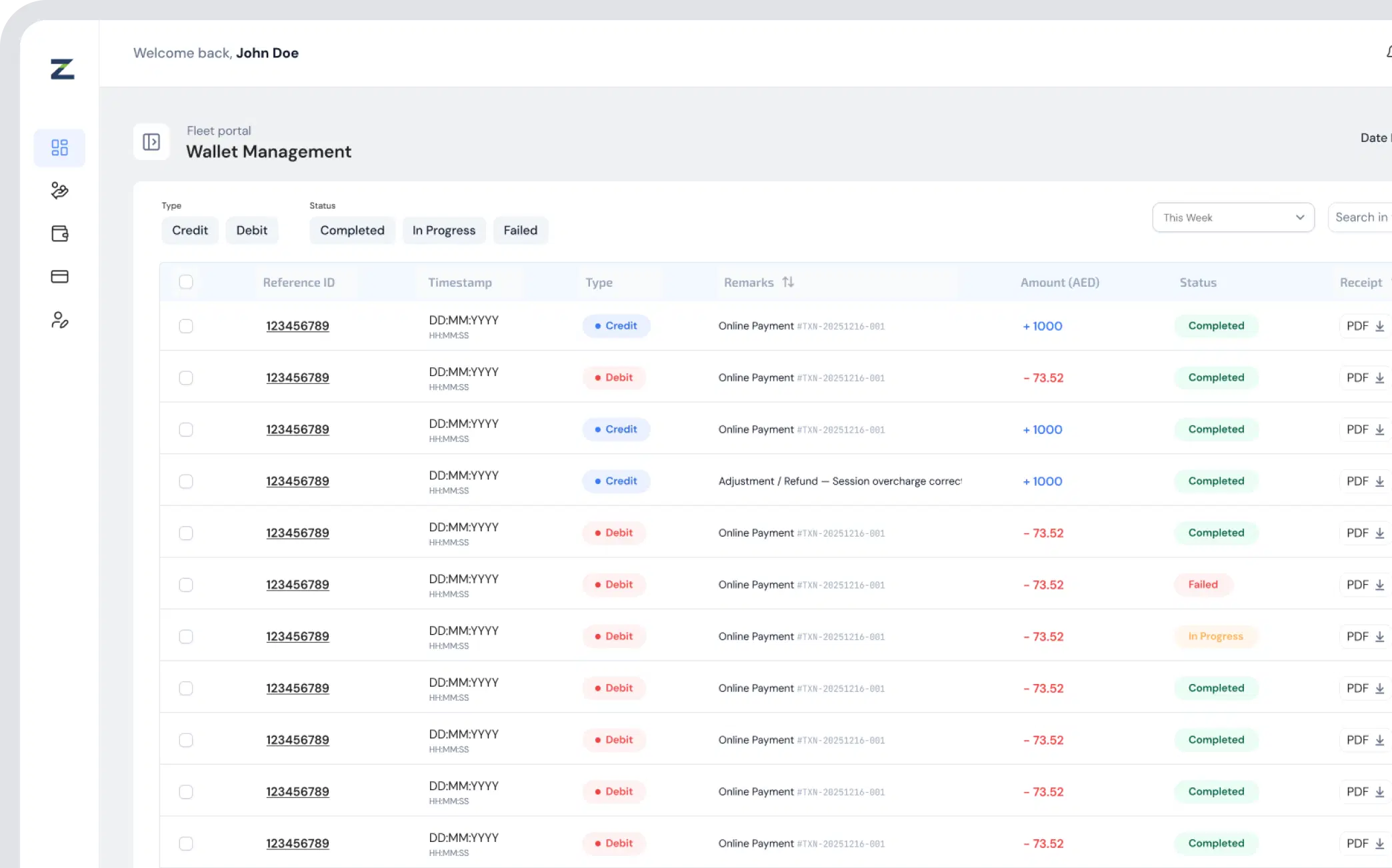
Task: Open the hand-with-user icon in the sidebar
Action: tap(60, 191)
